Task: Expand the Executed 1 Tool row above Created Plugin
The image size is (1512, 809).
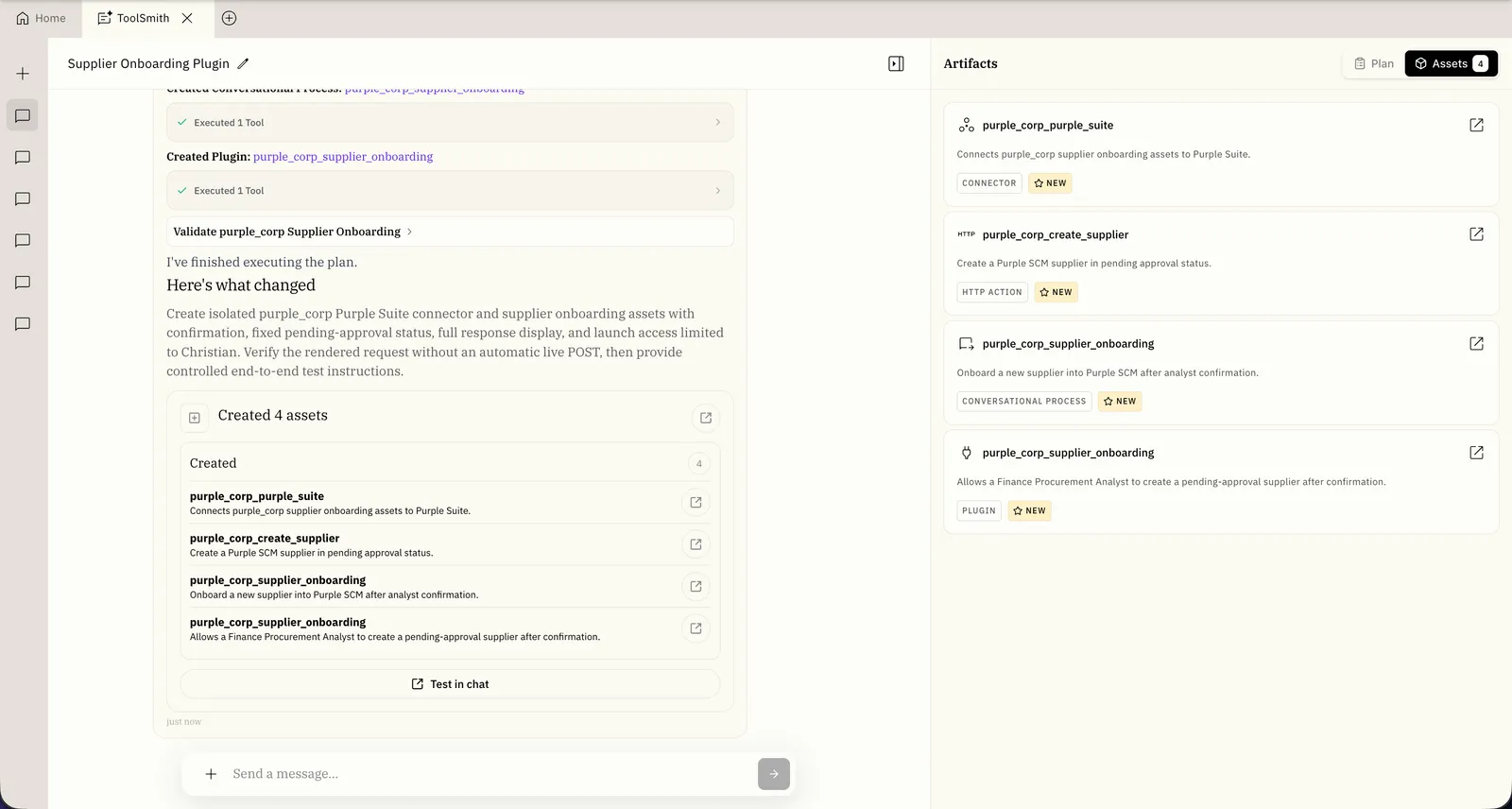Action: click(x=450, y=123)
